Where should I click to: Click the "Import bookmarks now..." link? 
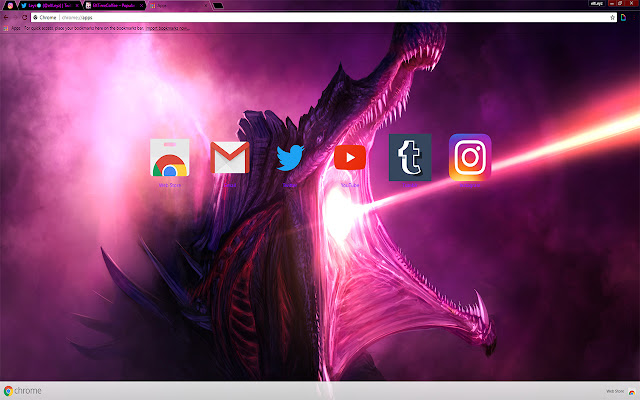pos(167,28)
